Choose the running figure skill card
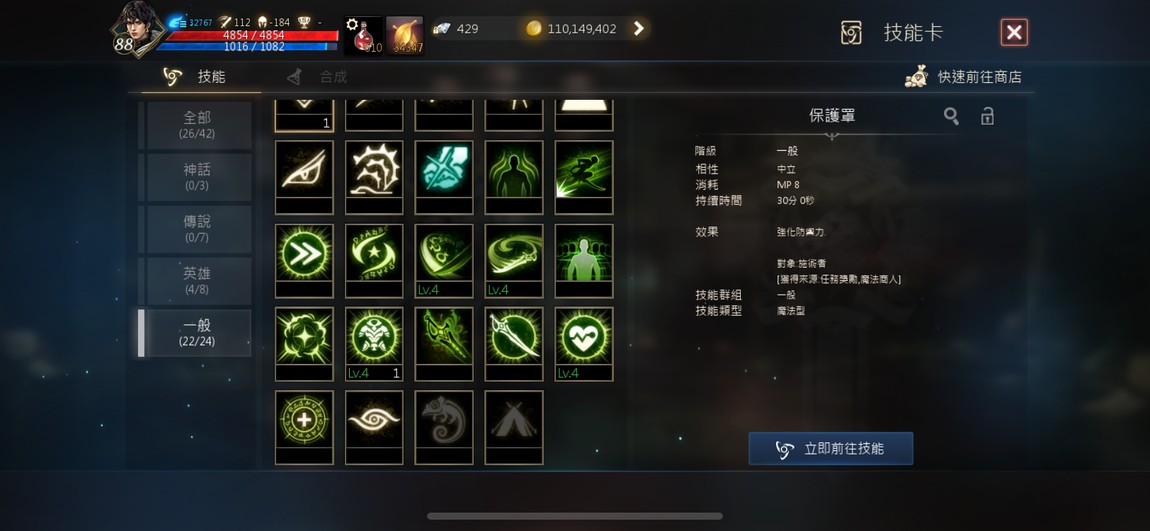Viewport: 1150px width, 531px height. pyautogui.click(x=584, y=177)
